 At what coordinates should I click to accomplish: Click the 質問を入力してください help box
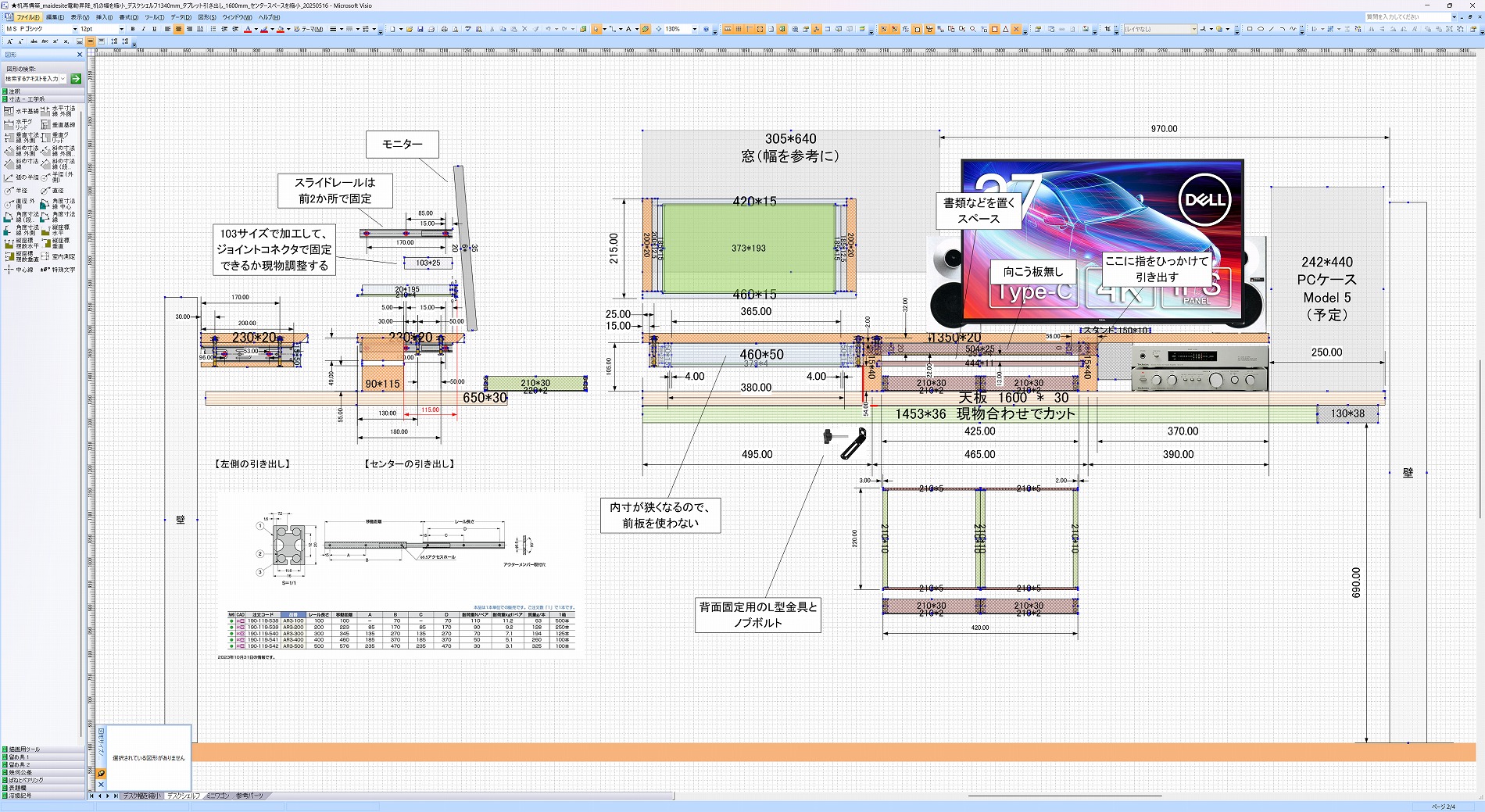(x=1407, y=16)
